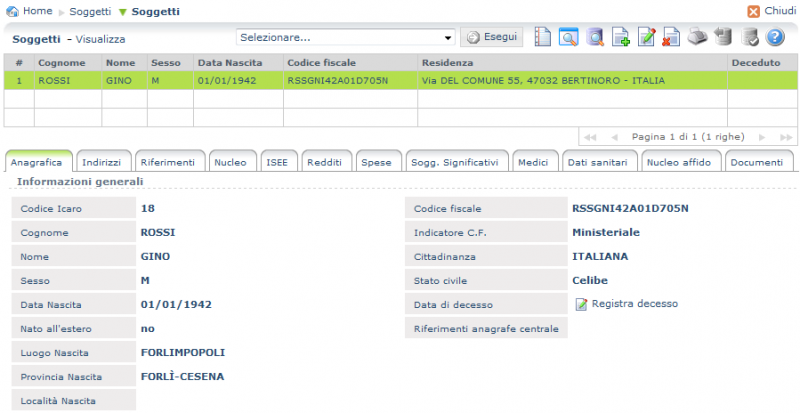Click the first Soggetti breadcrumb link

pos(90,12)
